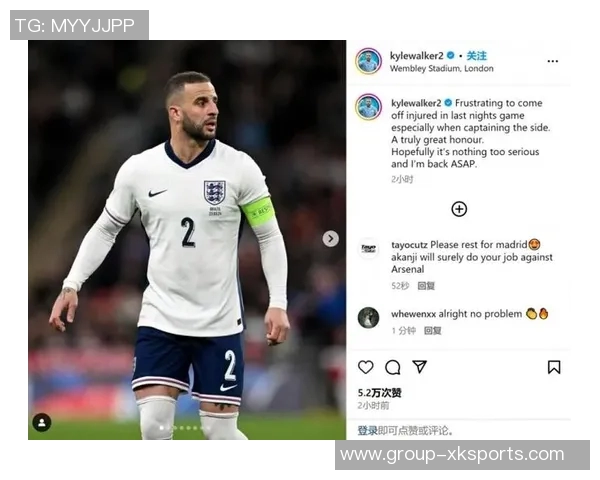Screen dimensions: 600x480
Task: Click the 关注 follow button
Action: pos(476,56)
